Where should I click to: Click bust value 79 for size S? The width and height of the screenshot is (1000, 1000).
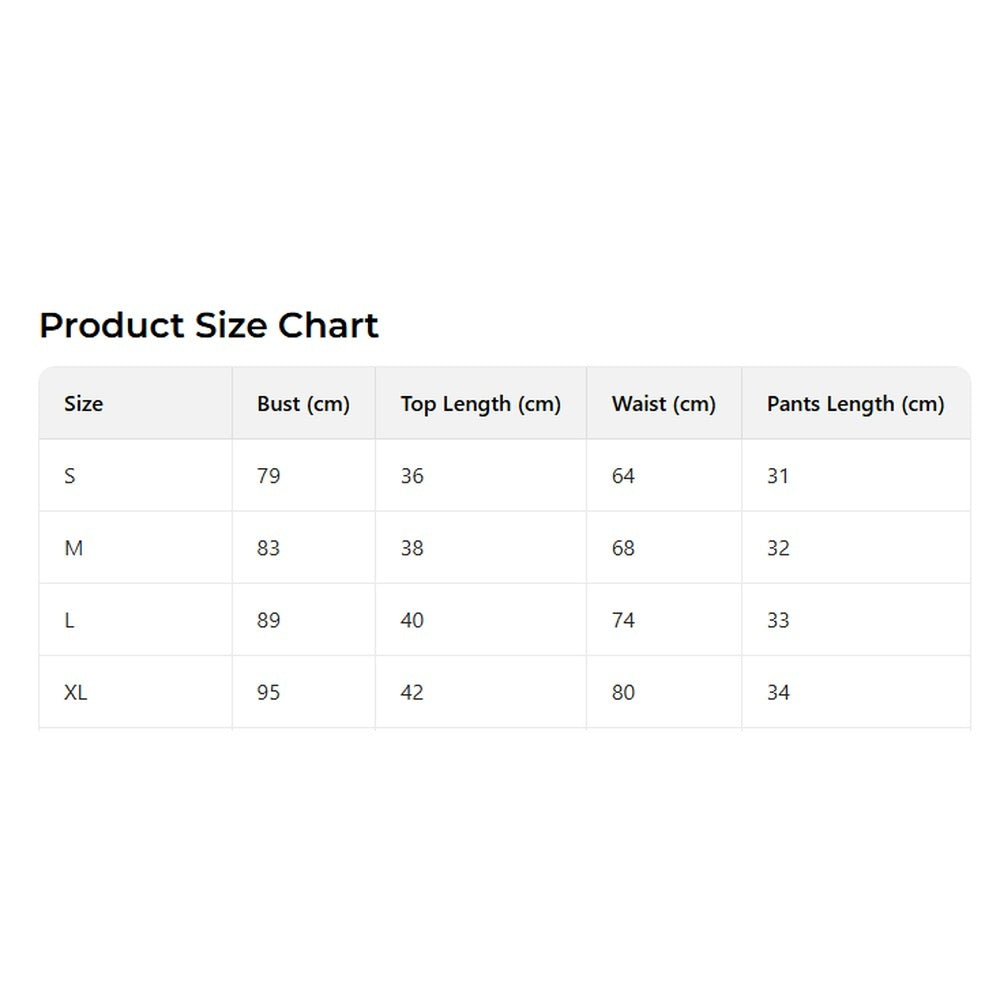click(268, 476)
